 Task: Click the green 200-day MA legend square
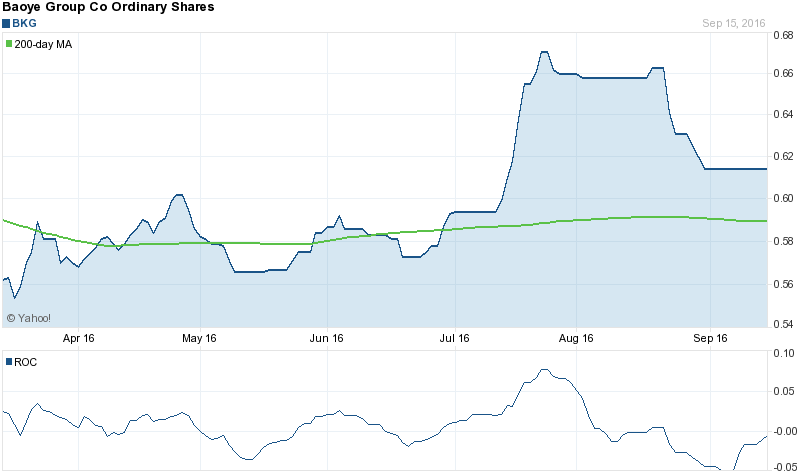pos(9,44)
